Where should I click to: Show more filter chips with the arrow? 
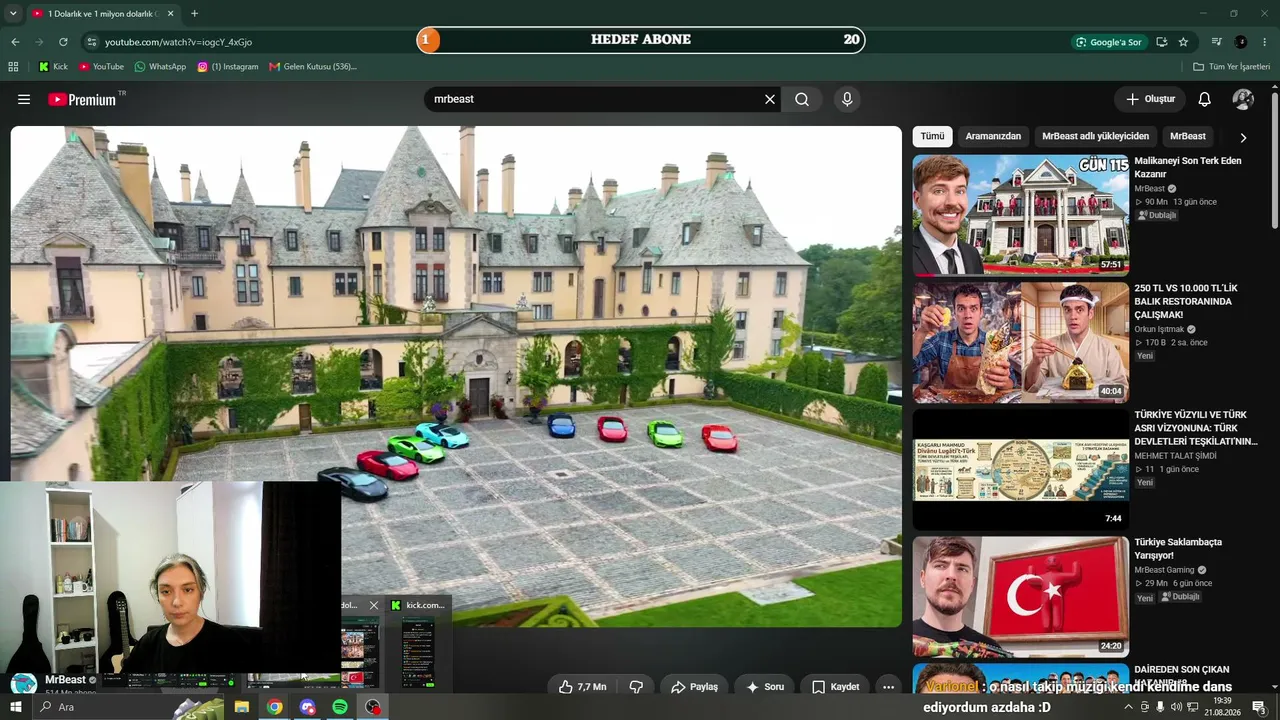coord(1243,137)
